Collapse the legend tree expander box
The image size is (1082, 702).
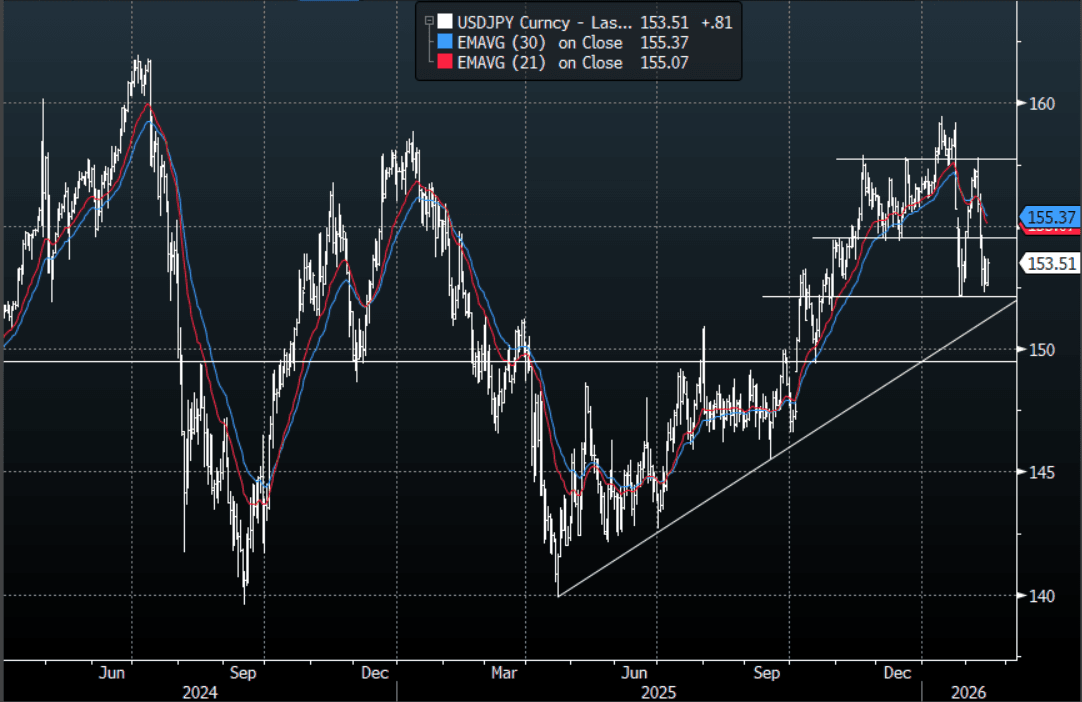point(429,21)
